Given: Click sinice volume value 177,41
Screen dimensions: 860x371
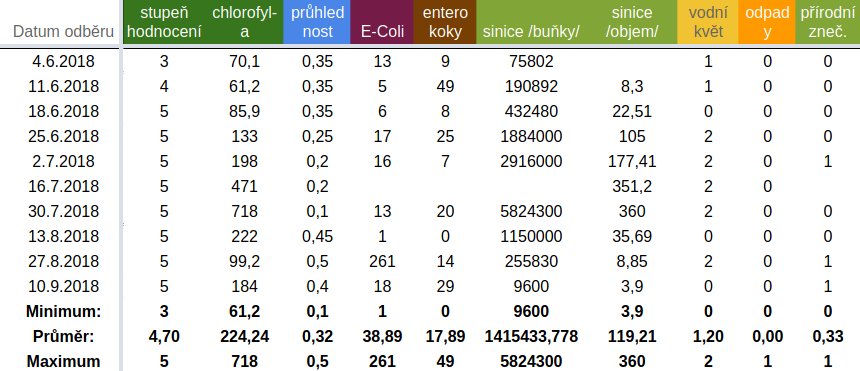Looking at the screenshot, I should [632, 161].
